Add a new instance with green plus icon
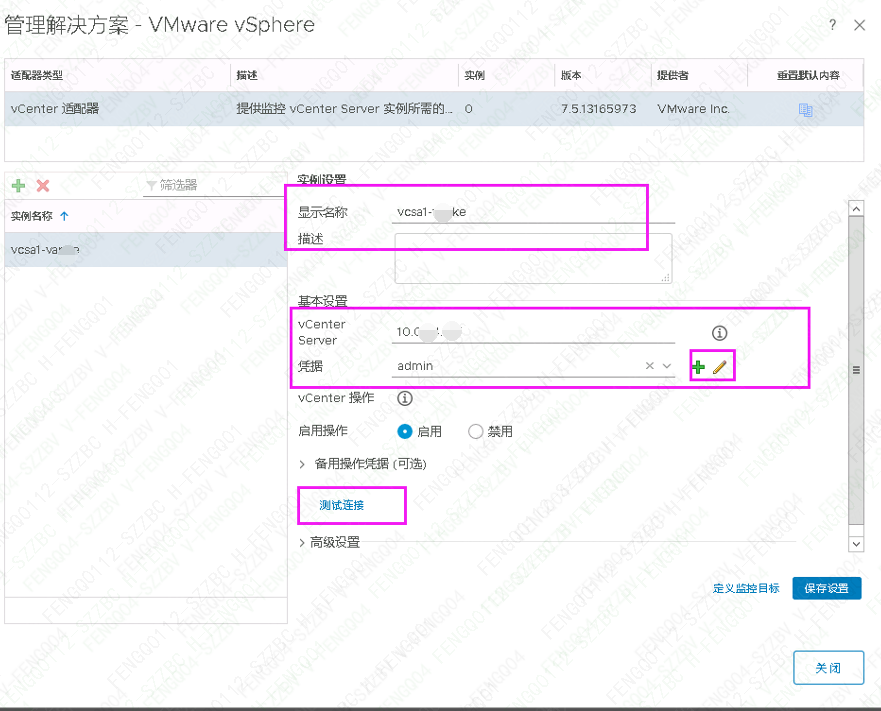The width and height of the screenshot is (881, 711). [x=18, y=186]
